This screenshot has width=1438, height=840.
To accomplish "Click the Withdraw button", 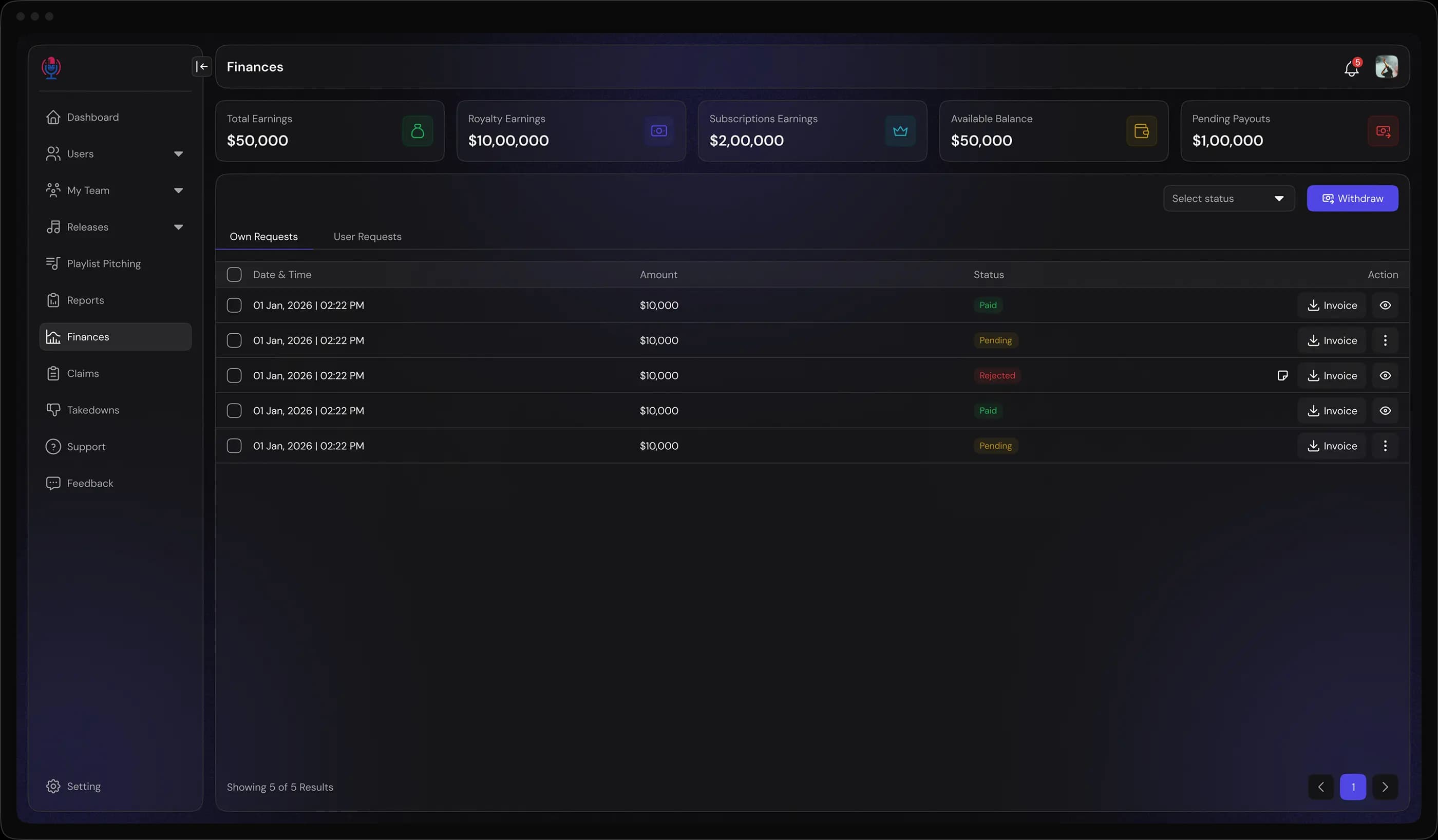I will tap(1352, 199).
